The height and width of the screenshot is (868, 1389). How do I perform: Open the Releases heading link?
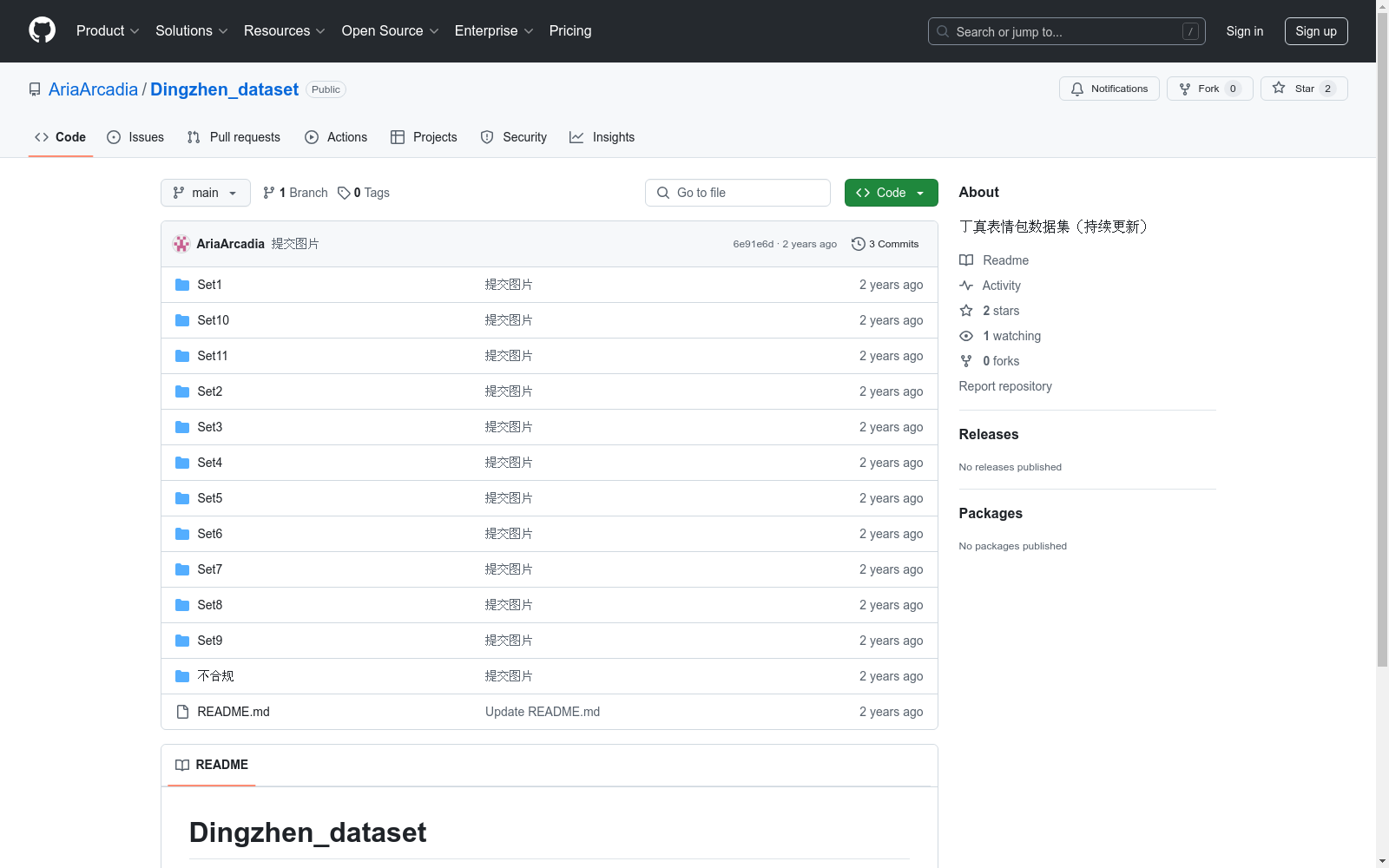989,435
